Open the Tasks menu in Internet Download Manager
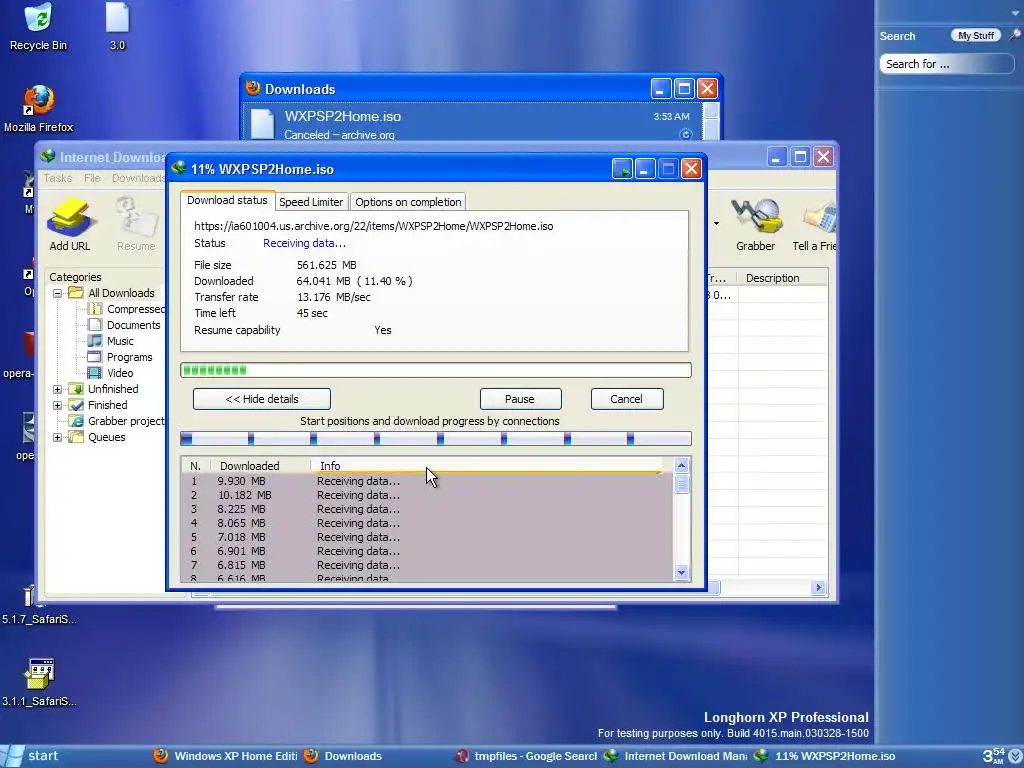1024x768 pixels. 57,178
